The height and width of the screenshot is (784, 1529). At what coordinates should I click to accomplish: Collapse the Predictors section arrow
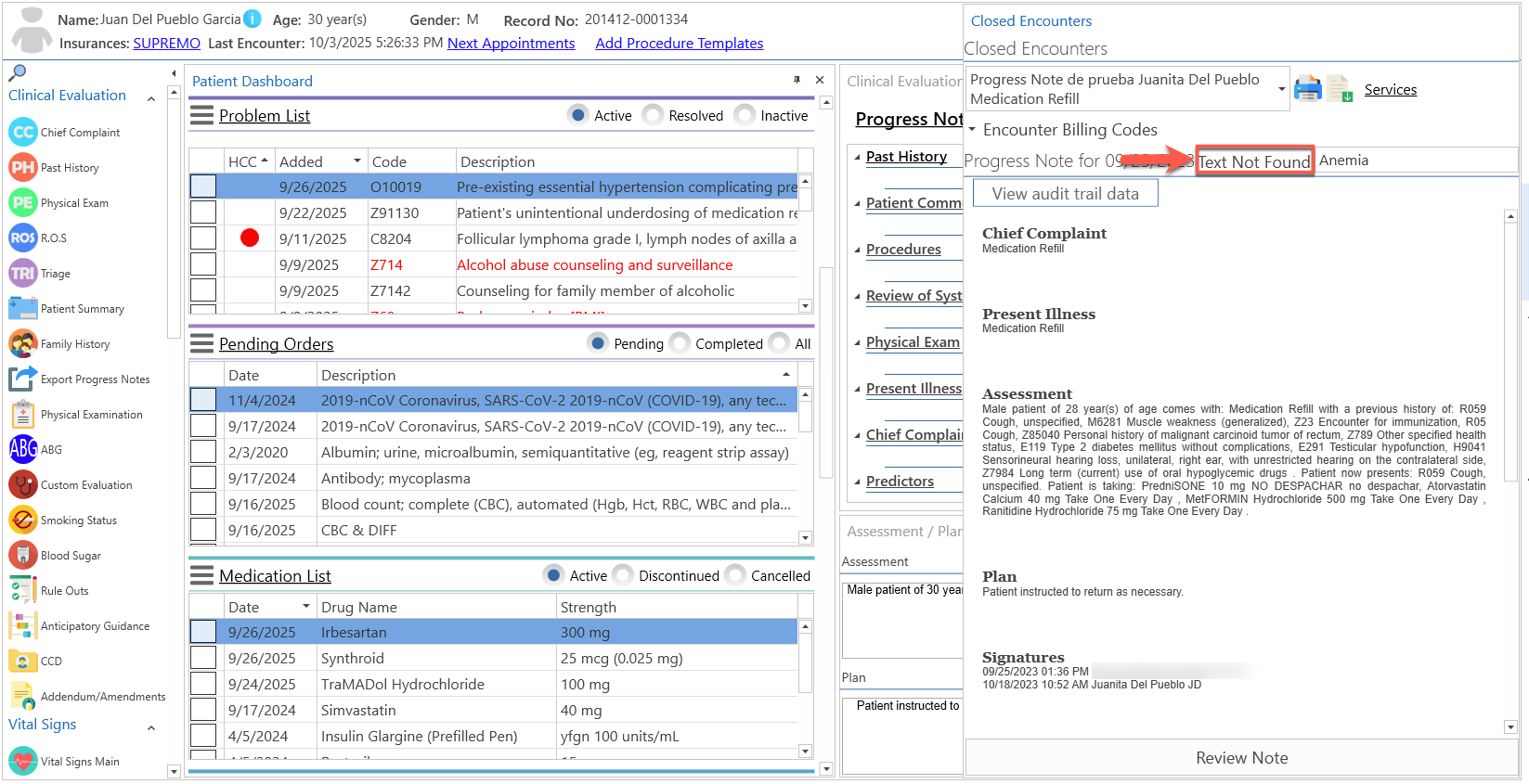coord(858,482)
